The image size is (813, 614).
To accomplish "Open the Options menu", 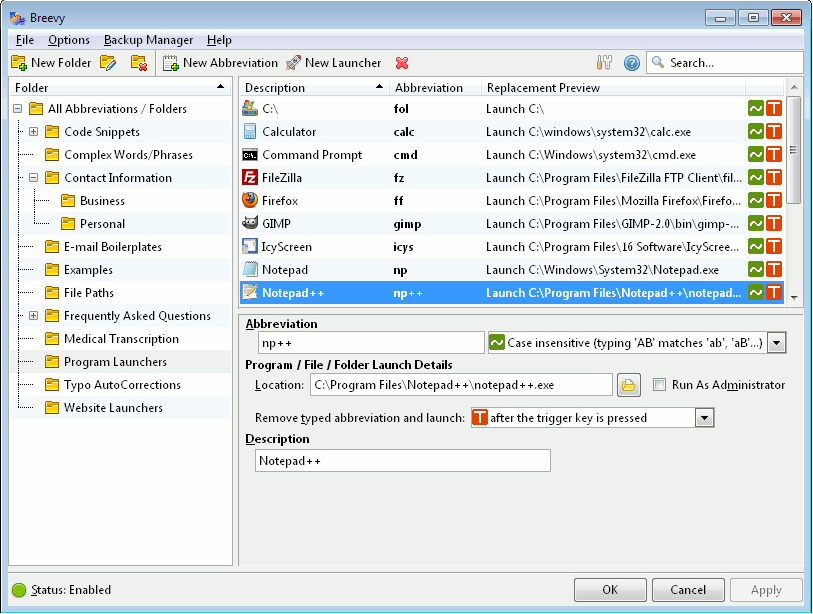I will click(68, 40).
